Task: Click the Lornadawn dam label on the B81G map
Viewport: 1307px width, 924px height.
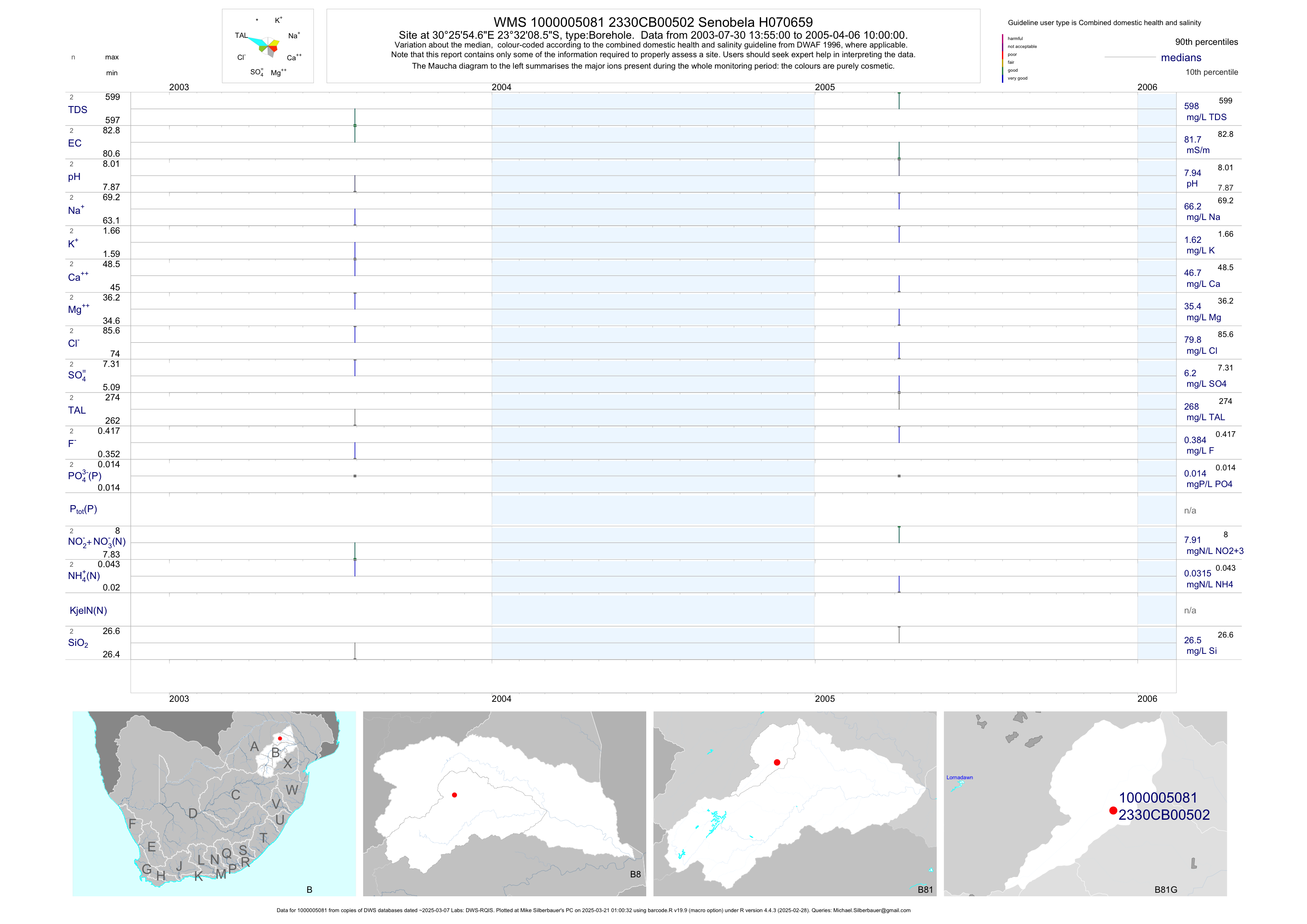Action: [x=960, y=777]
